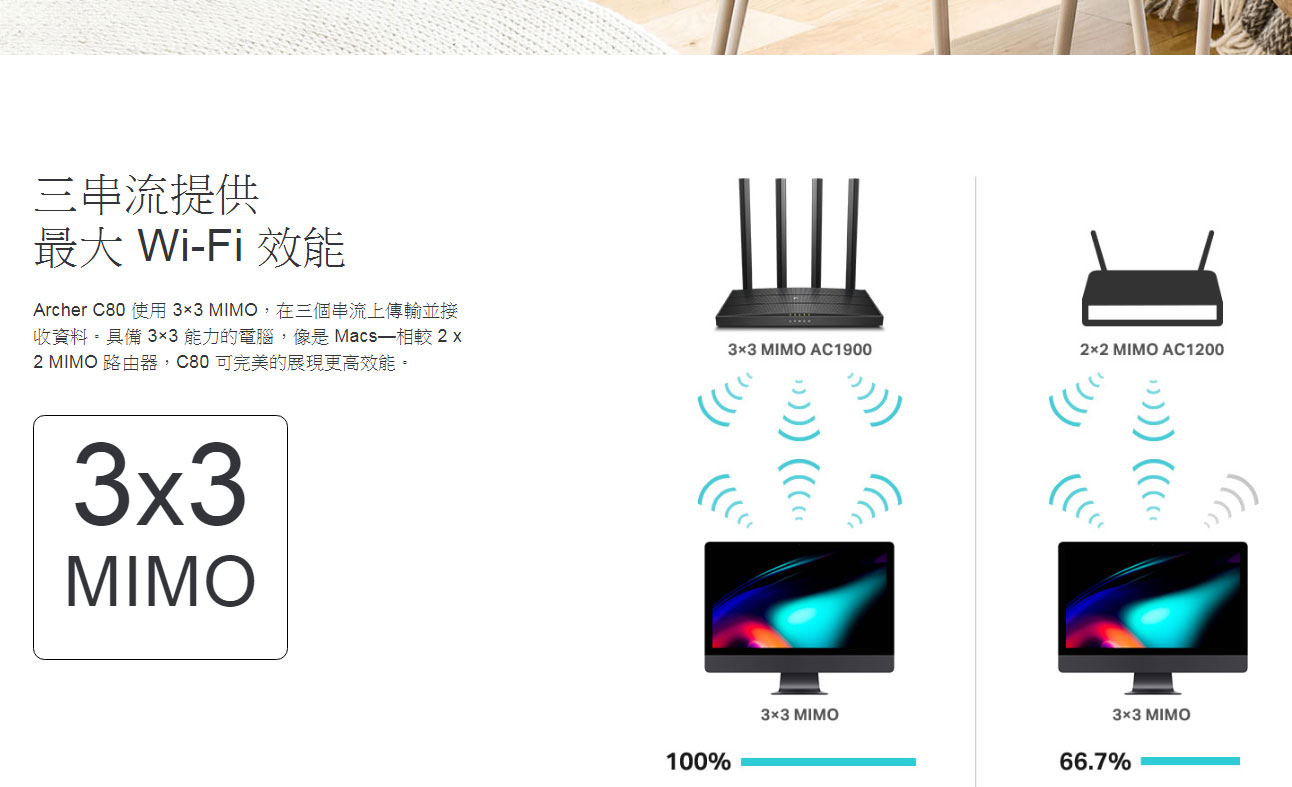The image size is (1292, 787).
Task: Click the 66.7% cyan progress bar
Action: coord(1190,762)
